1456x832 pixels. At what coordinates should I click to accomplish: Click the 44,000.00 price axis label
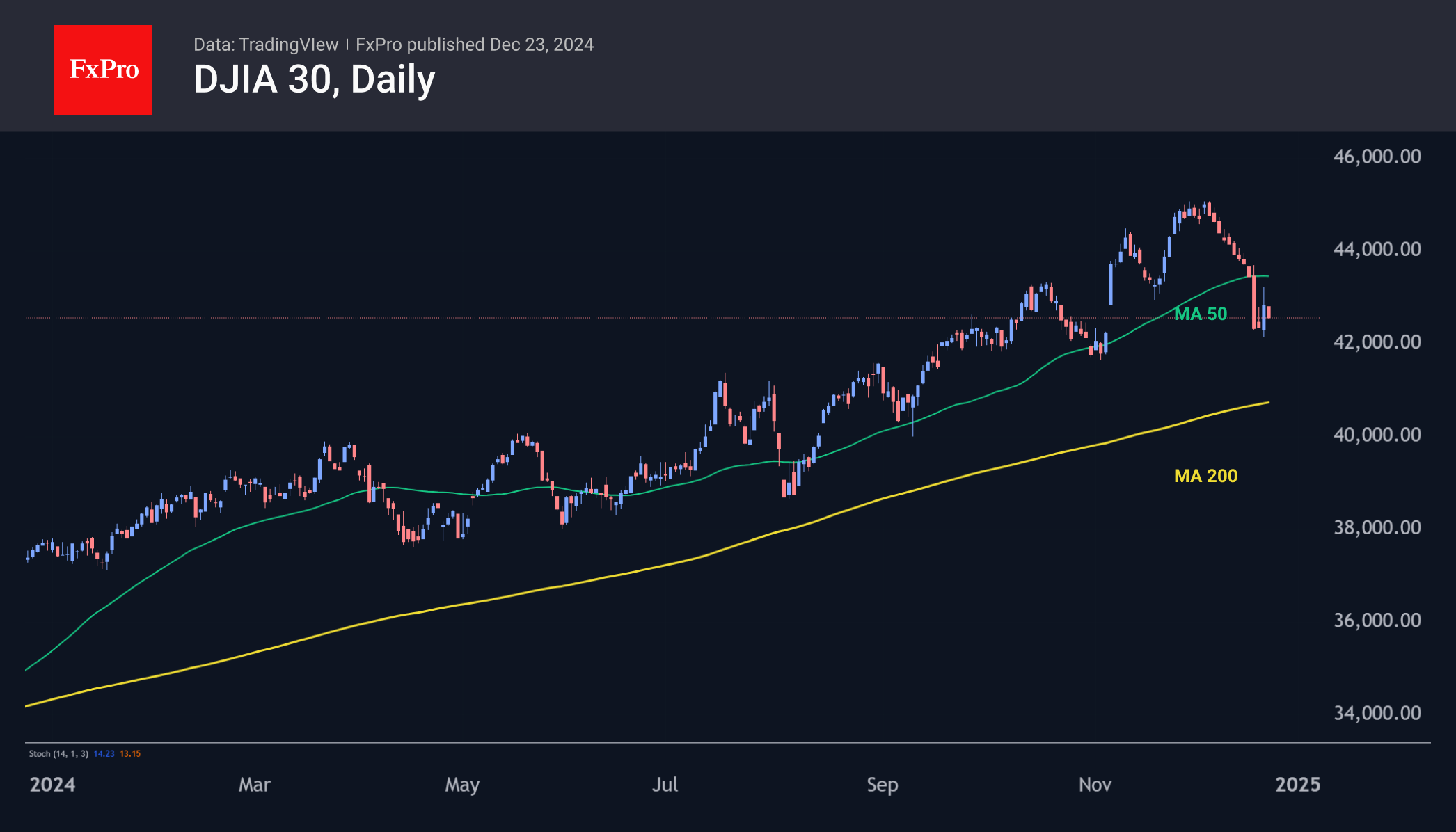point(1377,249)
